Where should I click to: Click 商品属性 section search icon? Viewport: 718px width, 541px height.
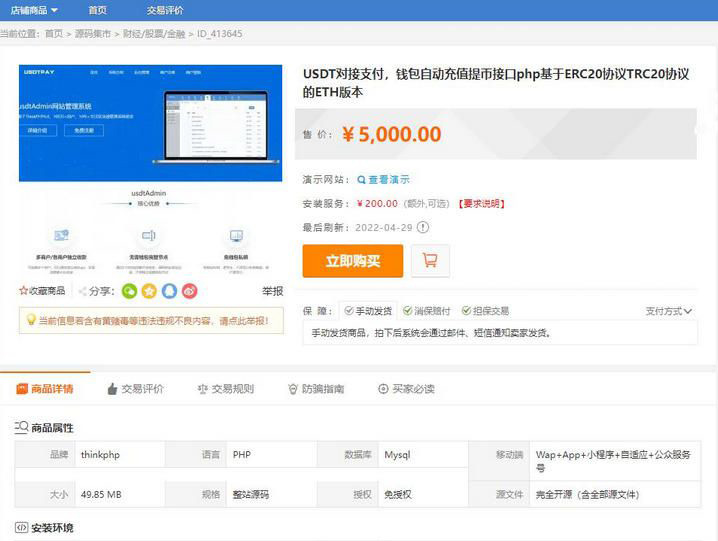(x=21, y=427)
